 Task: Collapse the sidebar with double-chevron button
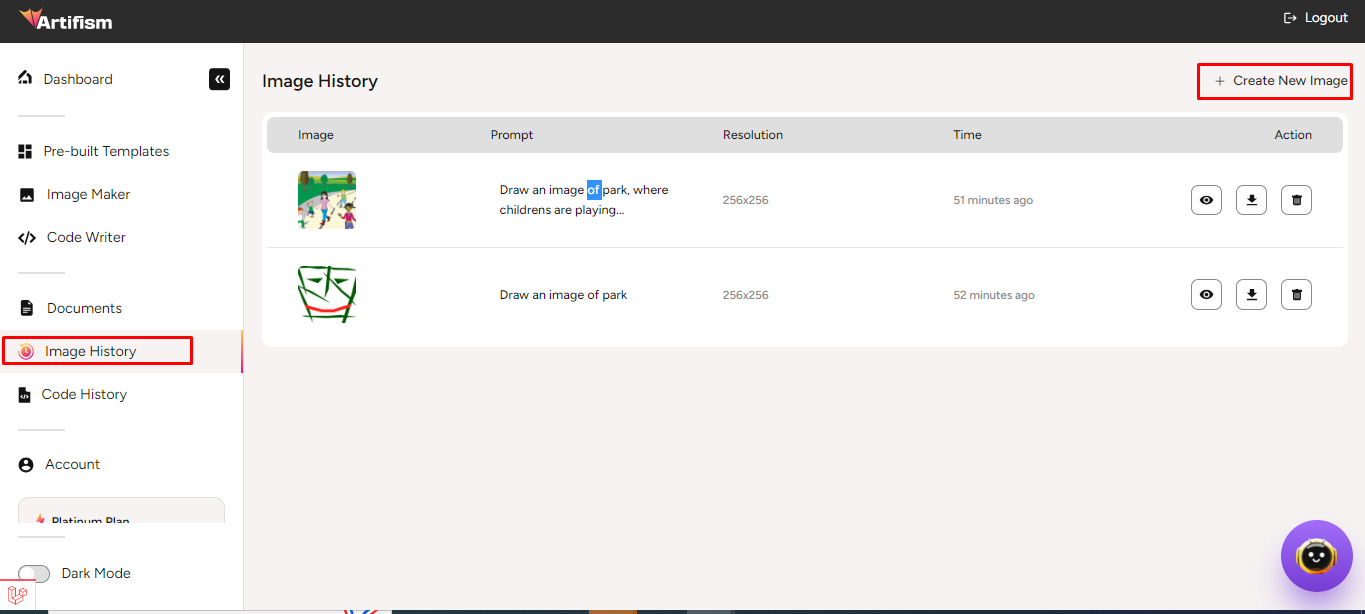point(219,79)
